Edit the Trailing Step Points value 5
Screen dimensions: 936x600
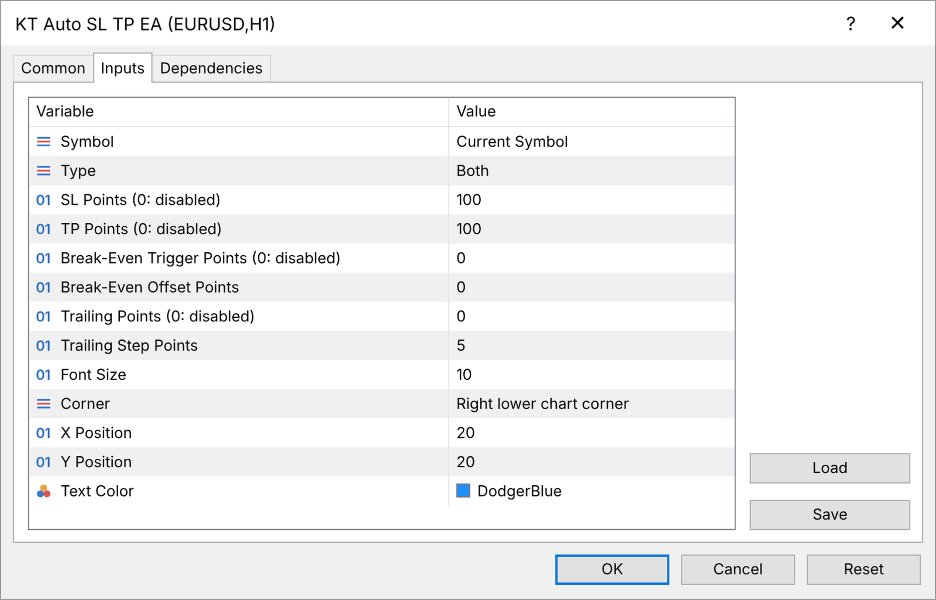(x=592, y=346)
